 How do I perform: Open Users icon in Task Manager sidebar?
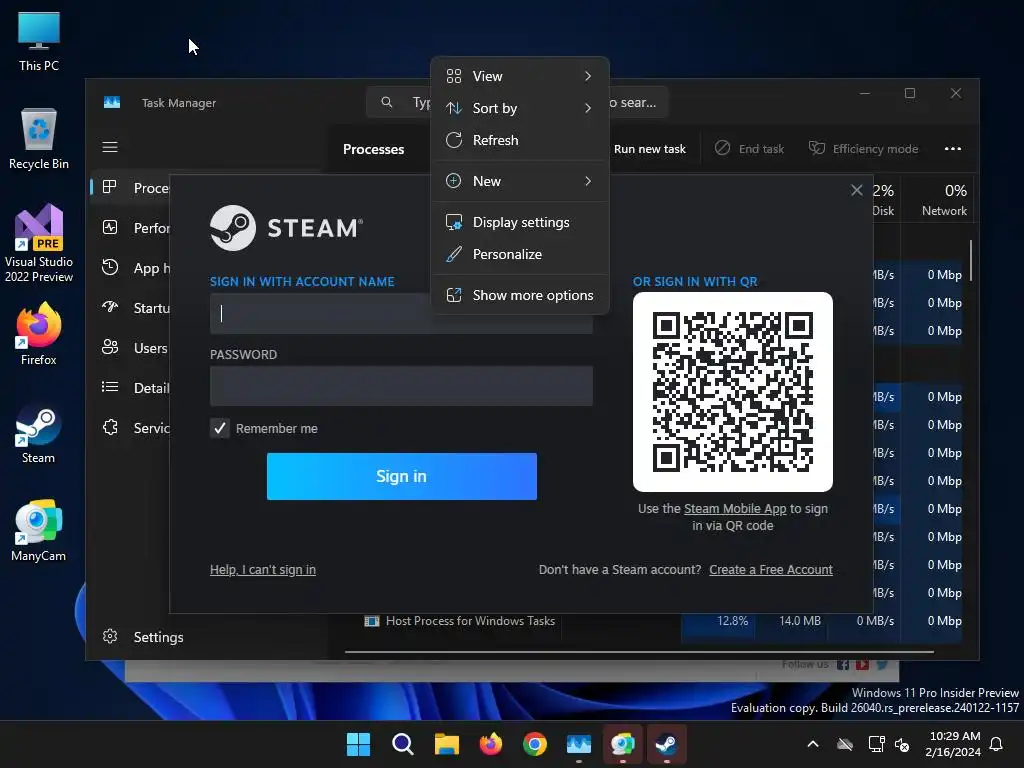(110, 347)
